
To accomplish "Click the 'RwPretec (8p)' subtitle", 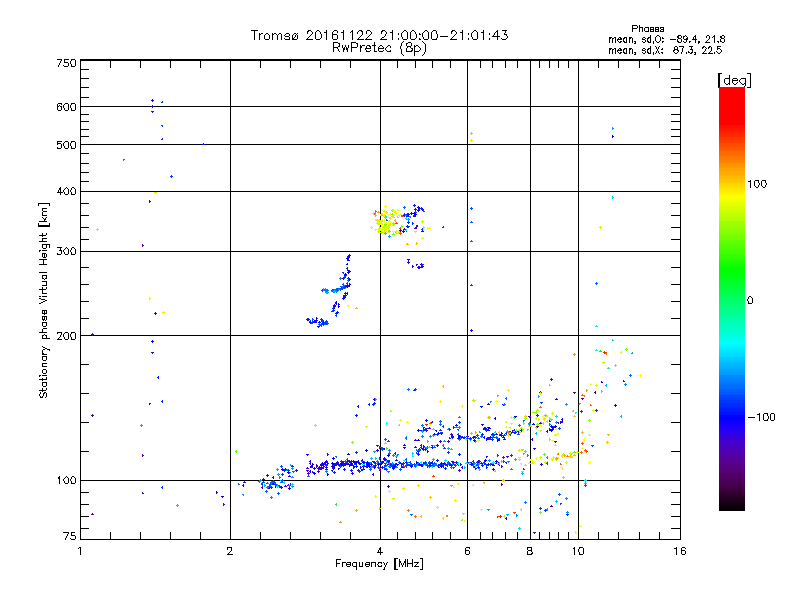I will click(379, 48).
